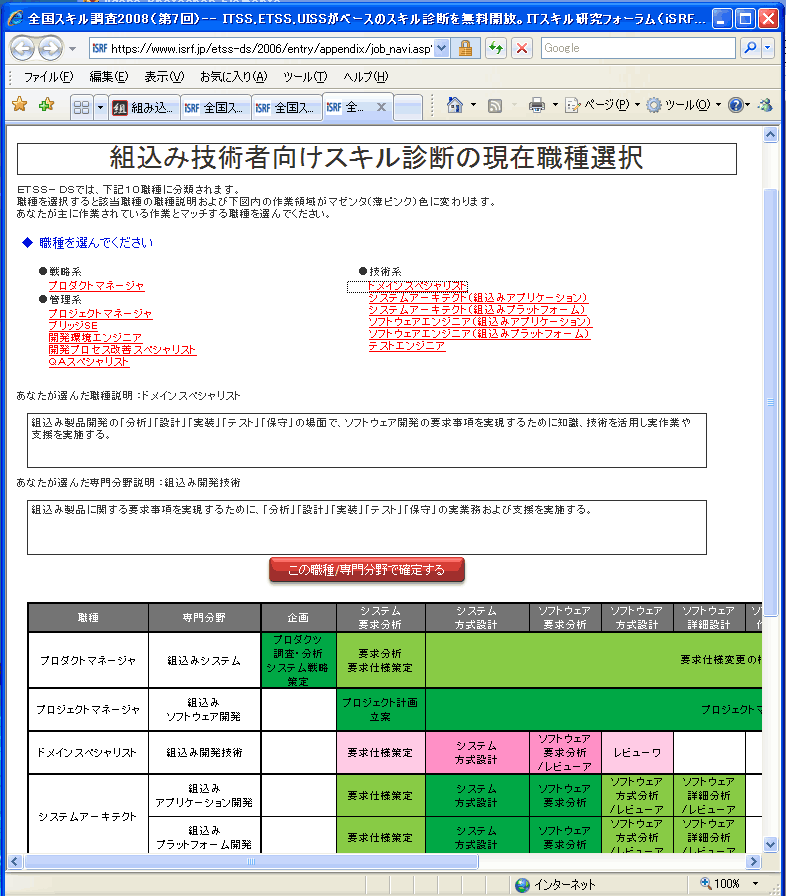Select the ドメインスペシャリスト job link
This screenshot has width=786, height=896.
[x=418, y=285]
